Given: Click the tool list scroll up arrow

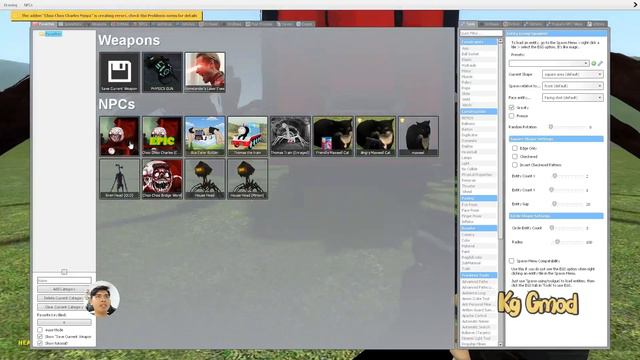Looking at the screenshot, I should pos(500,41).
